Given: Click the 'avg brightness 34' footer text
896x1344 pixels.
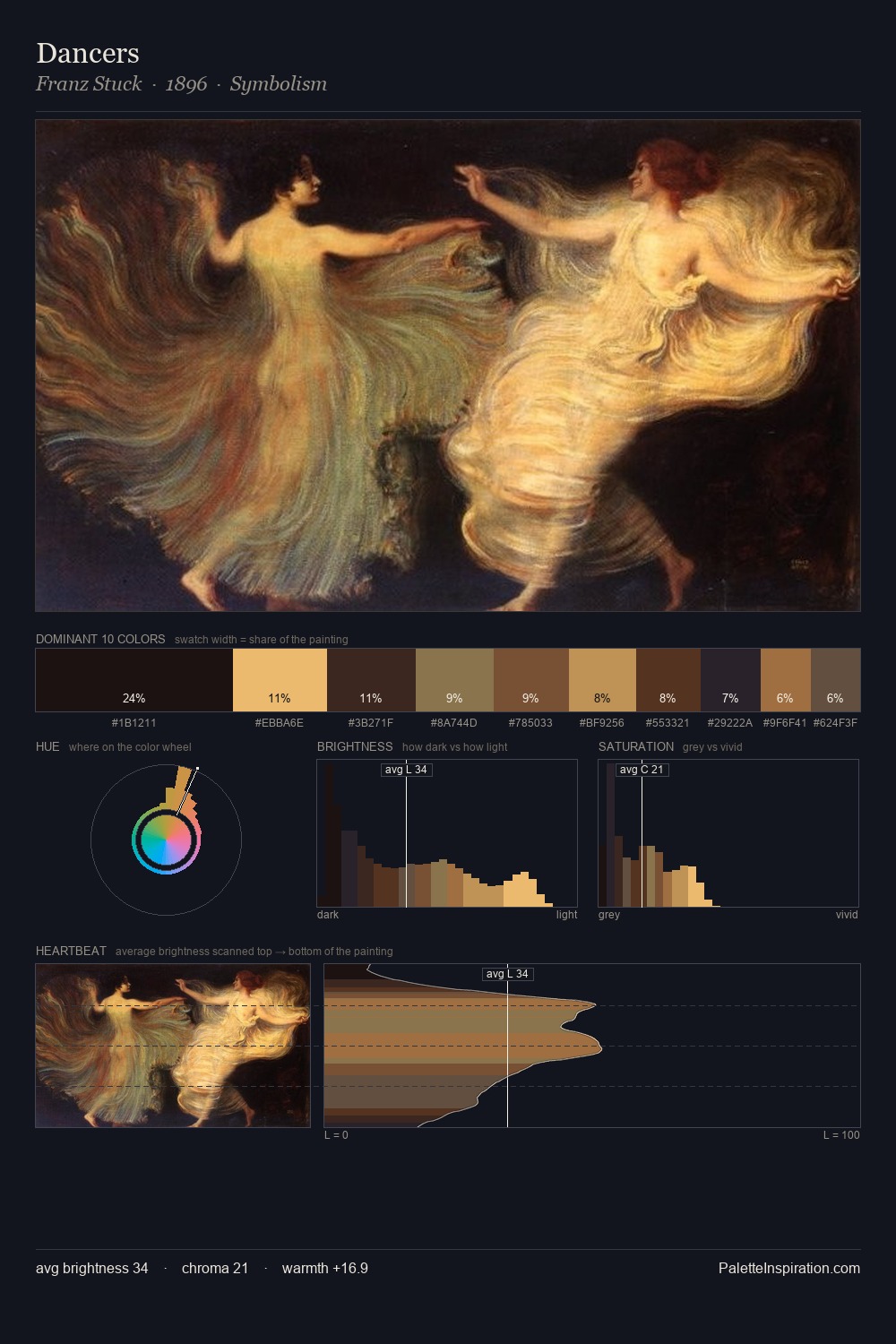Looking at the screenshot, I should pyautogui.click(x=92, y=1268).
